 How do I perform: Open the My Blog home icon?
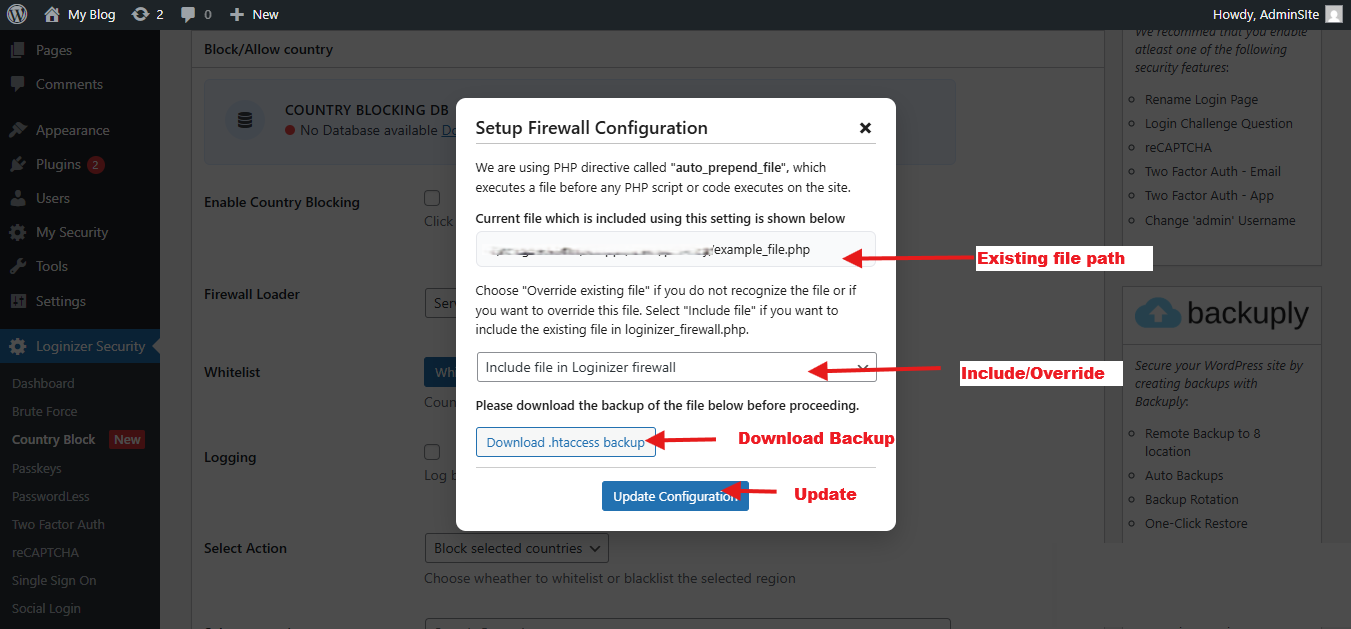(x=52, y=15)
